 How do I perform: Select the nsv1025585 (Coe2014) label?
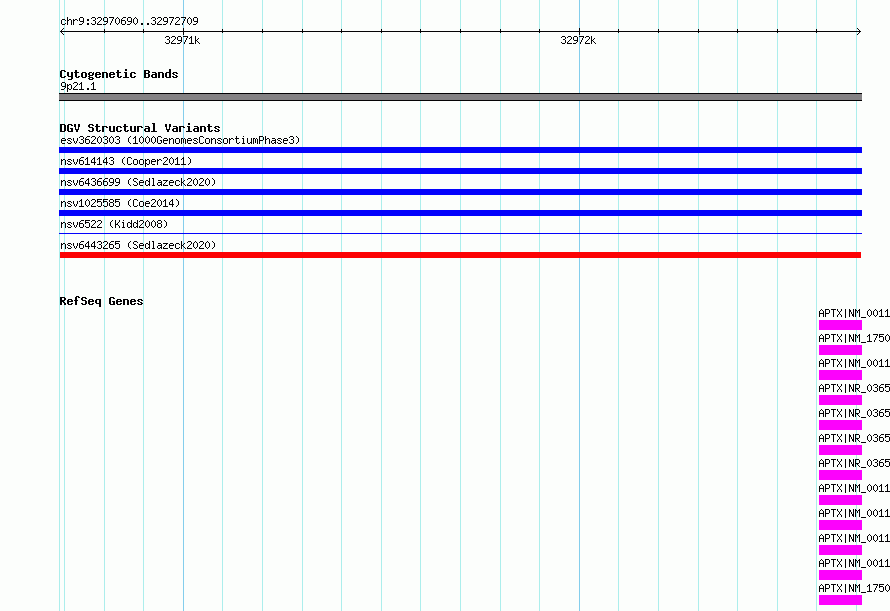(x=120, y=203)
